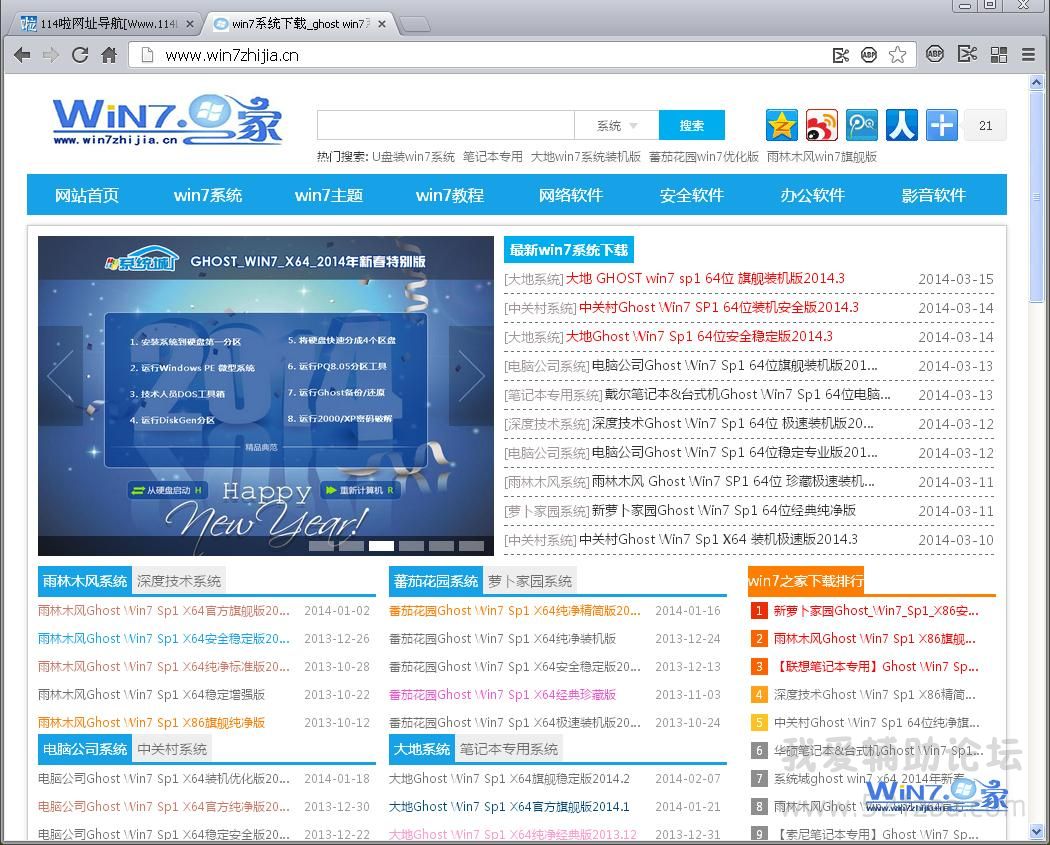
Task: Click the share count 21 box
Action: click(985, 125)
